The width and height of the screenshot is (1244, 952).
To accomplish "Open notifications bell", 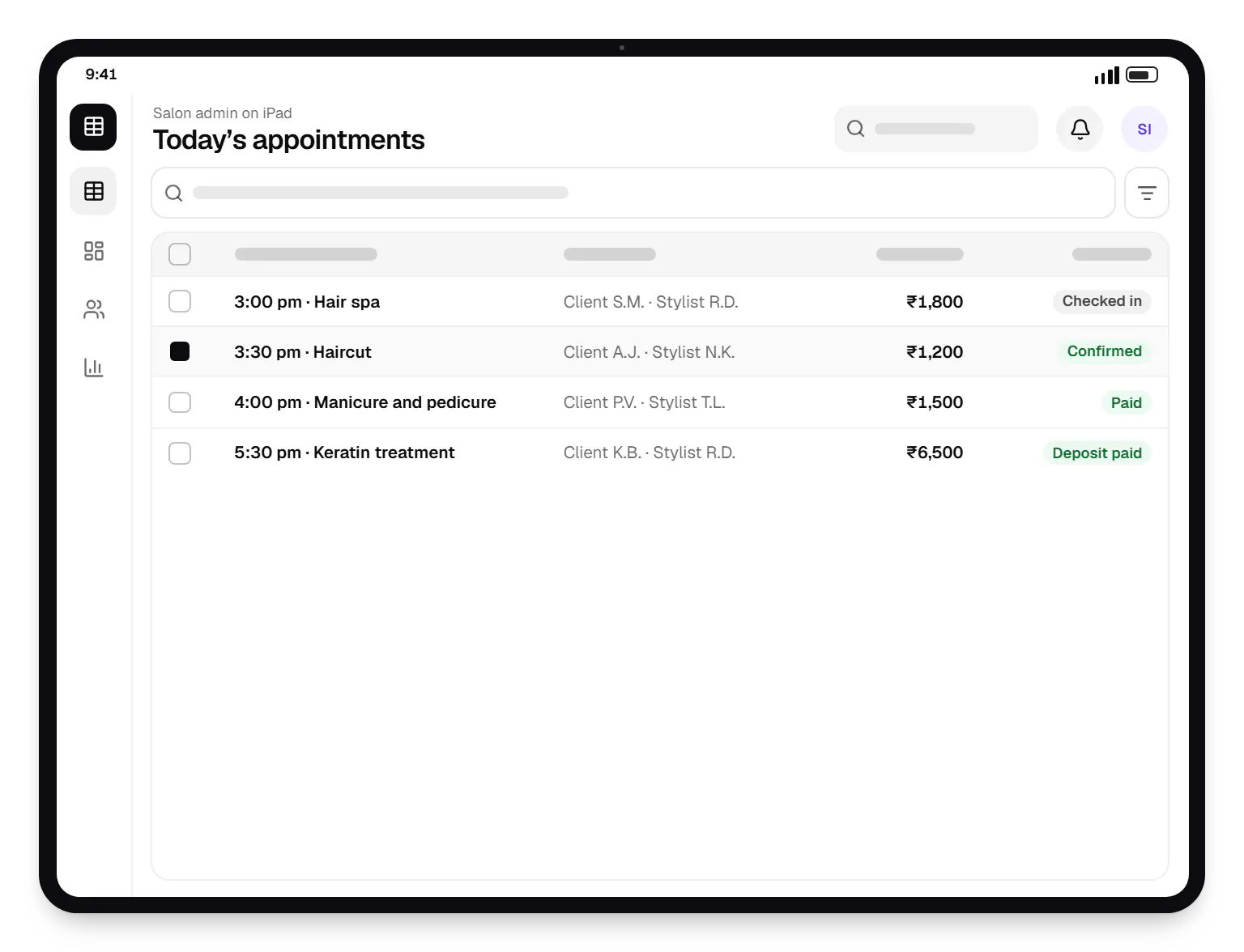I will click(1080, 129).
